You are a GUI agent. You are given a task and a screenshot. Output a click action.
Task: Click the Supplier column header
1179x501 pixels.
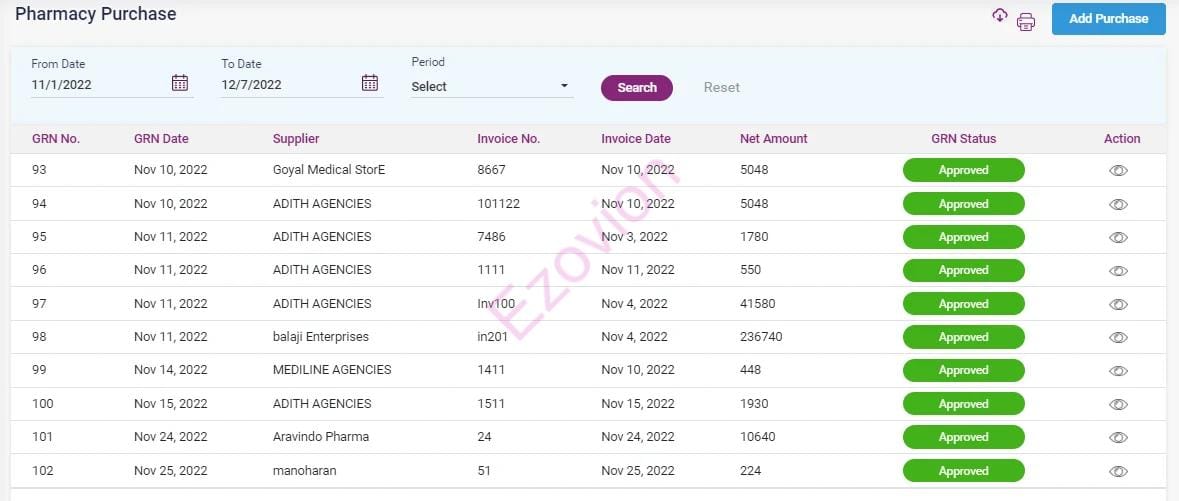pos(296,139)
